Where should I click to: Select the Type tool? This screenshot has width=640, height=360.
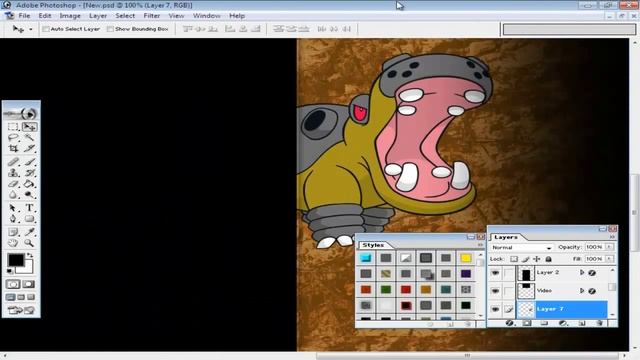click(29, 208)
